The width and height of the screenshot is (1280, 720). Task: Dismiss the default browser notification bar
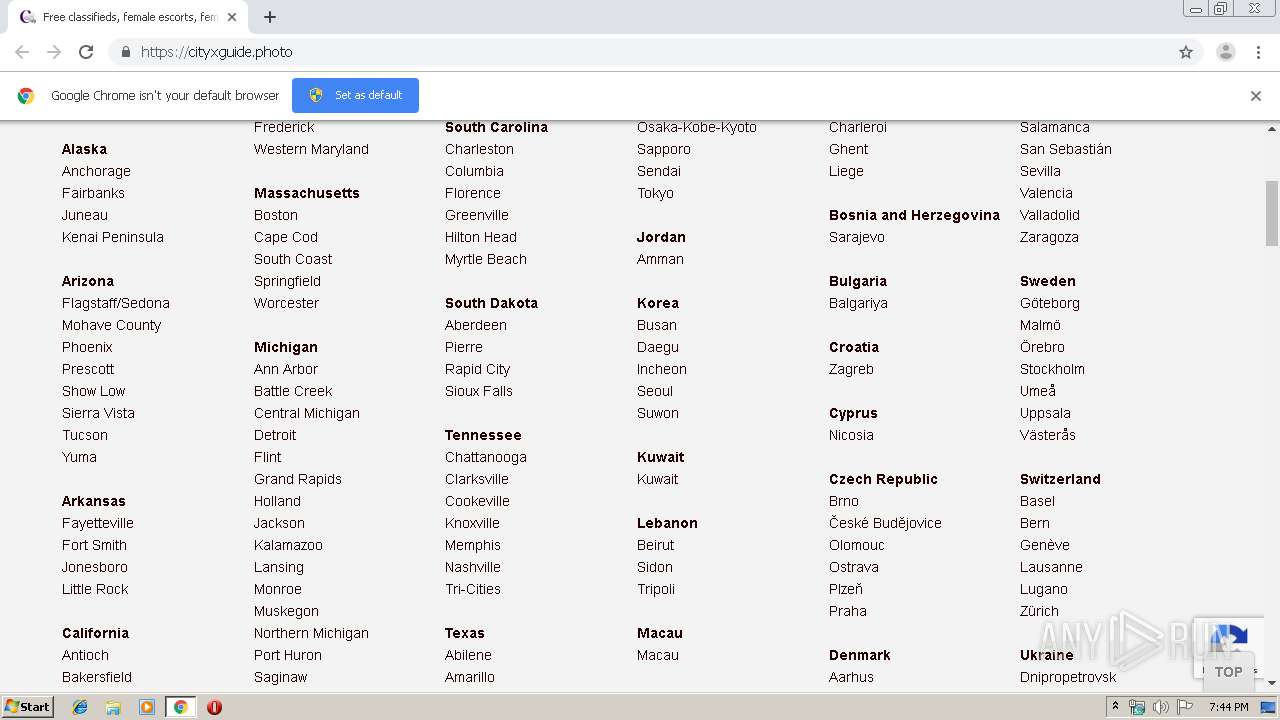click(1256, 96)
